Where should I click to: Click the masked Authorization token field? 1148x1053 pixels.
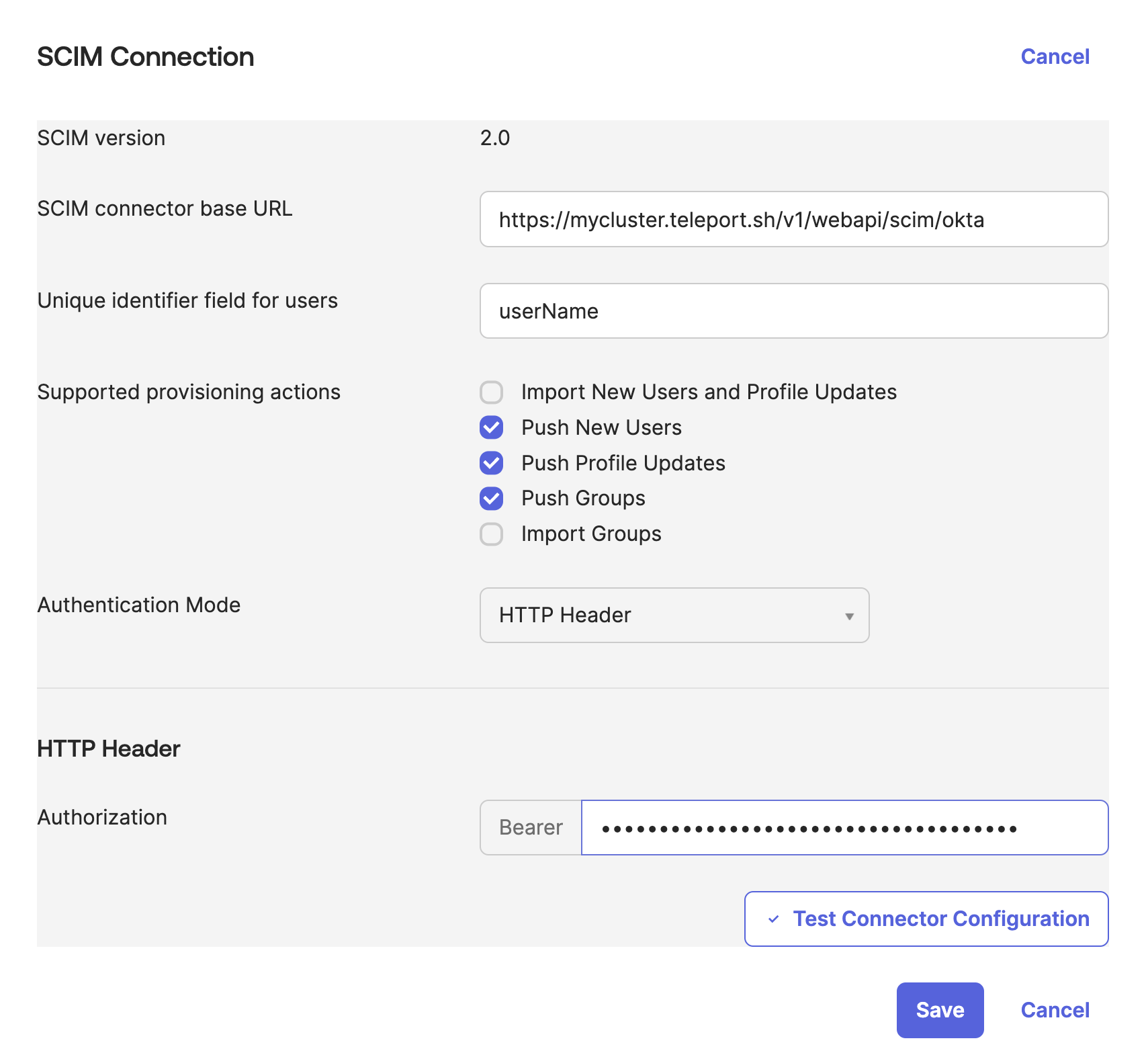coord(844,827)
